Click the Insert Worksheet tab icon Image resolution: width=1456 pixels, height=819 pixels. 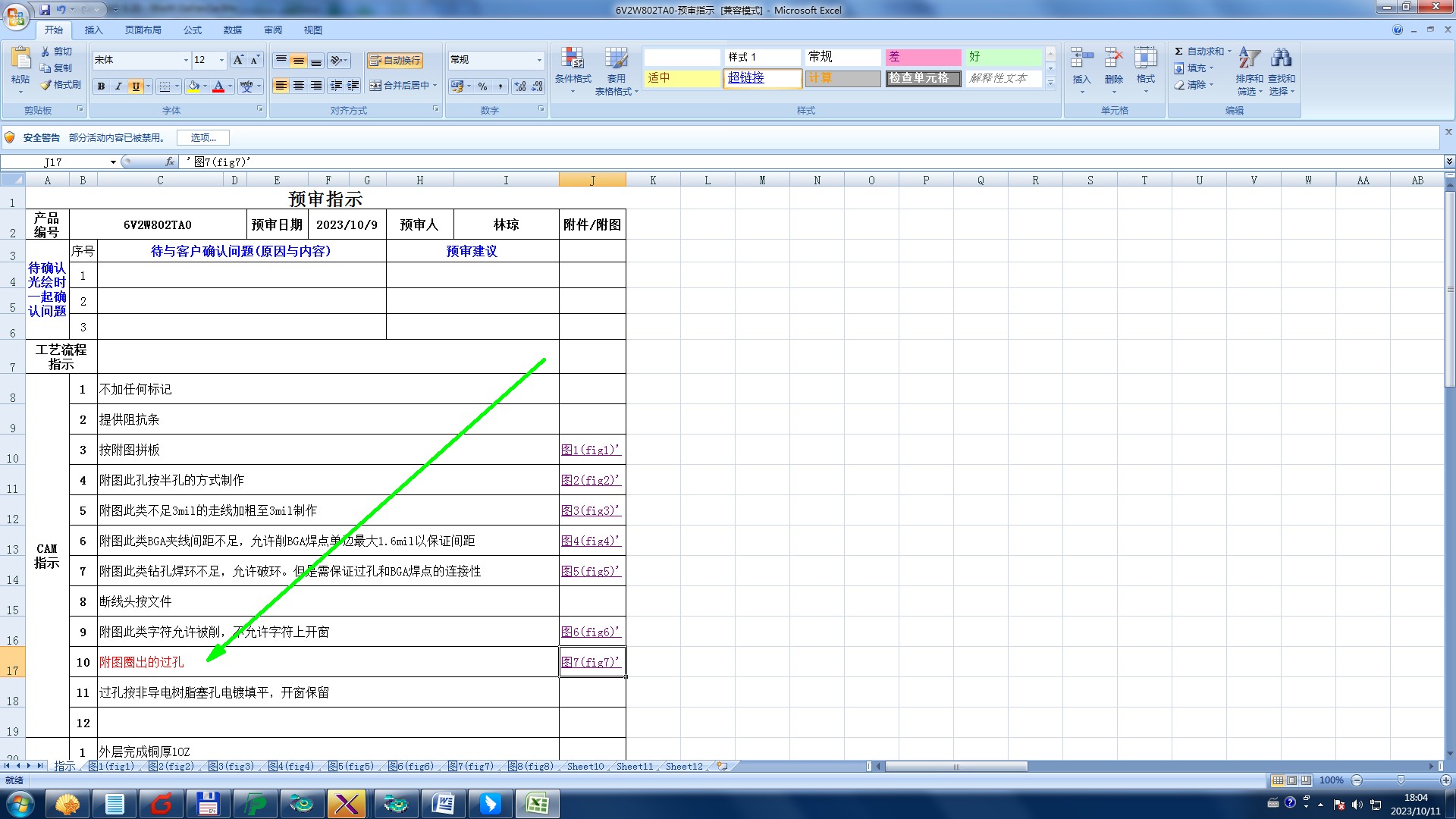click(x=722, y=767)
